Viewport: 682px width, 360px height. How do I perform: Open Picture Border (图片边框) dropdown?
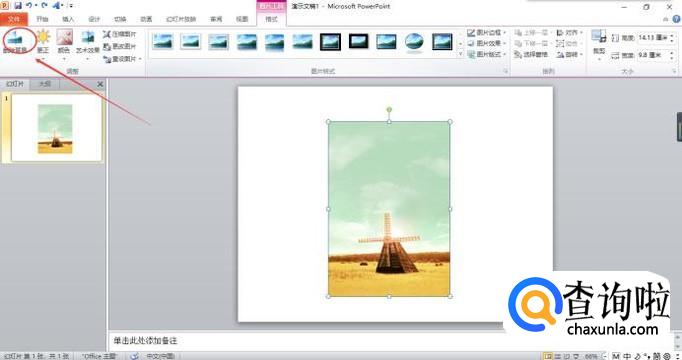(486, 33)
